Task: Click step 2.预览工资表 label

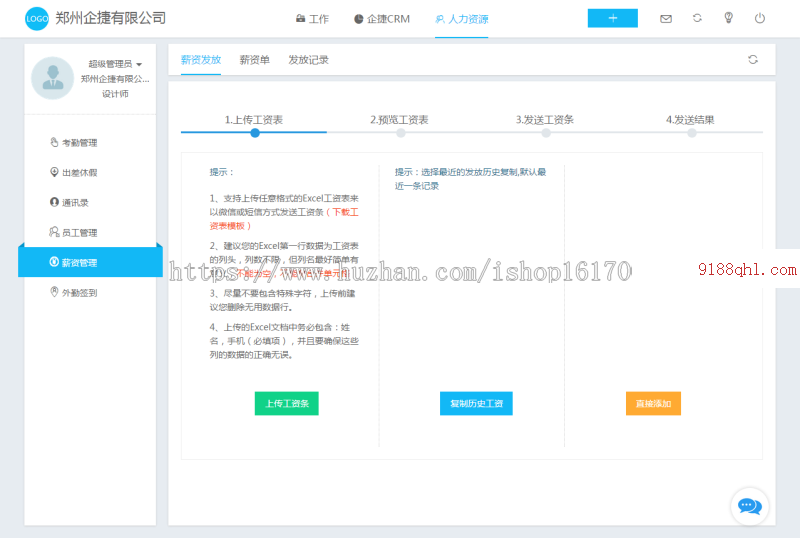Action: (x=399, y=120)
